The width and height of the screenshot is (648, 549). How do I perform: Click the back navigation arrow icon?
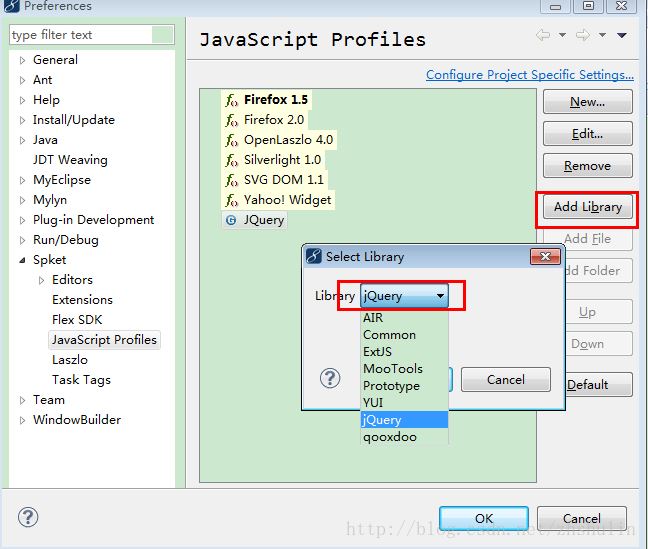coord(543,35)
